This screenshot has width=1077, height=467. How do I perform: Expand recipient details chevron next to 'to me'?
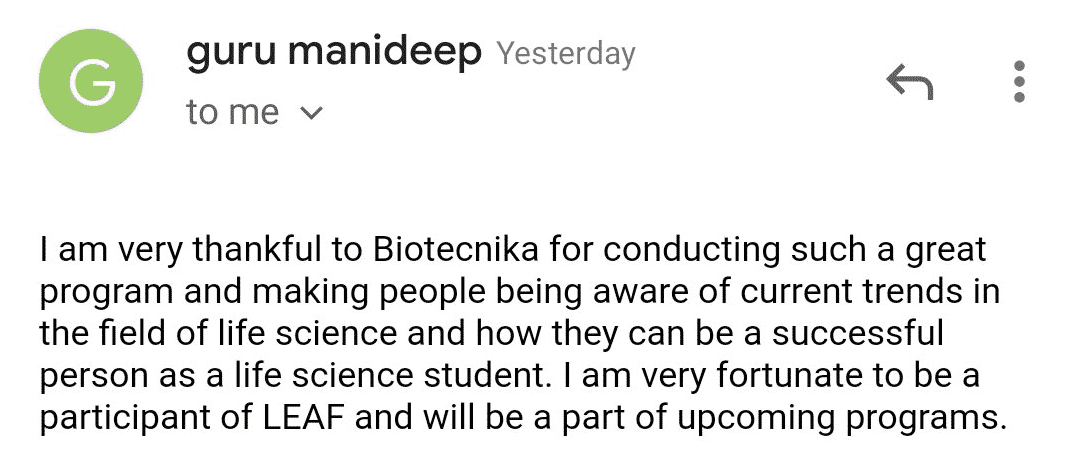point(311,113)
